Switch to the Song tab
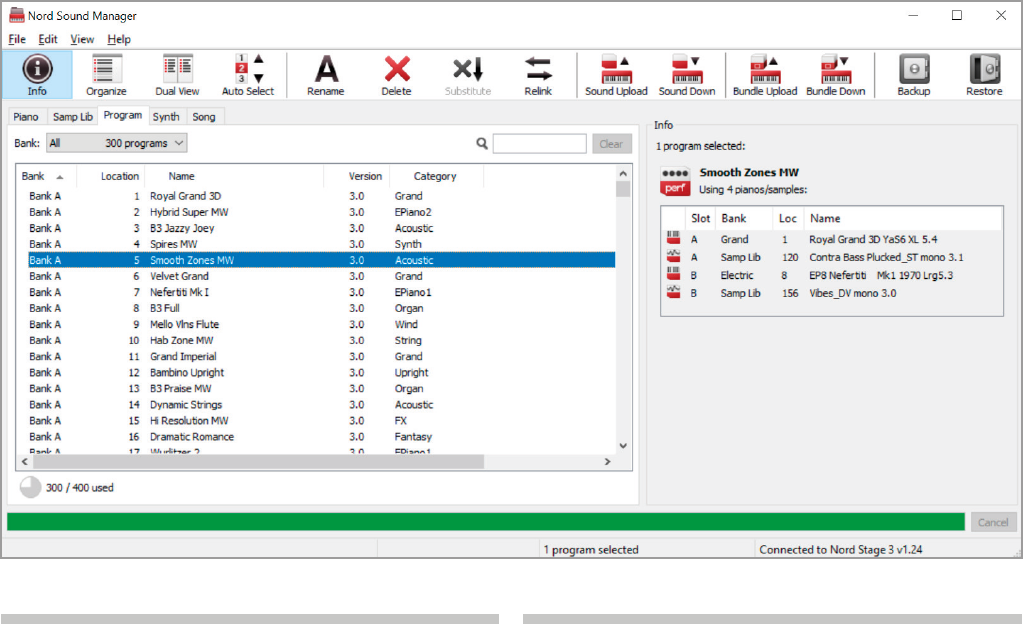1023x624 pixels. 204,117
